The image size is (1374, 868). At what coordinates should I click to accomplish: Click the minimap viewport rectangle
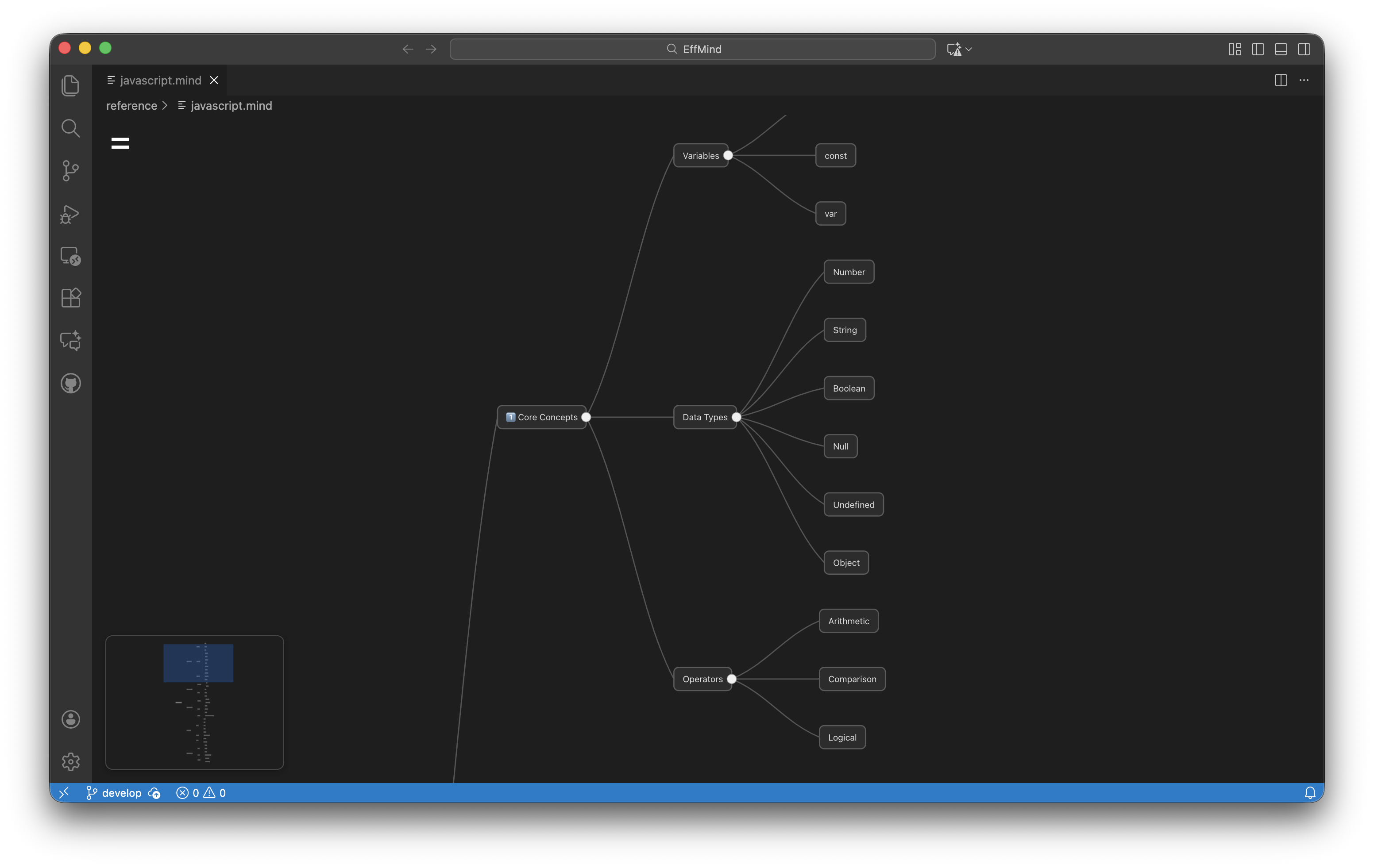(x=198, y=663)
